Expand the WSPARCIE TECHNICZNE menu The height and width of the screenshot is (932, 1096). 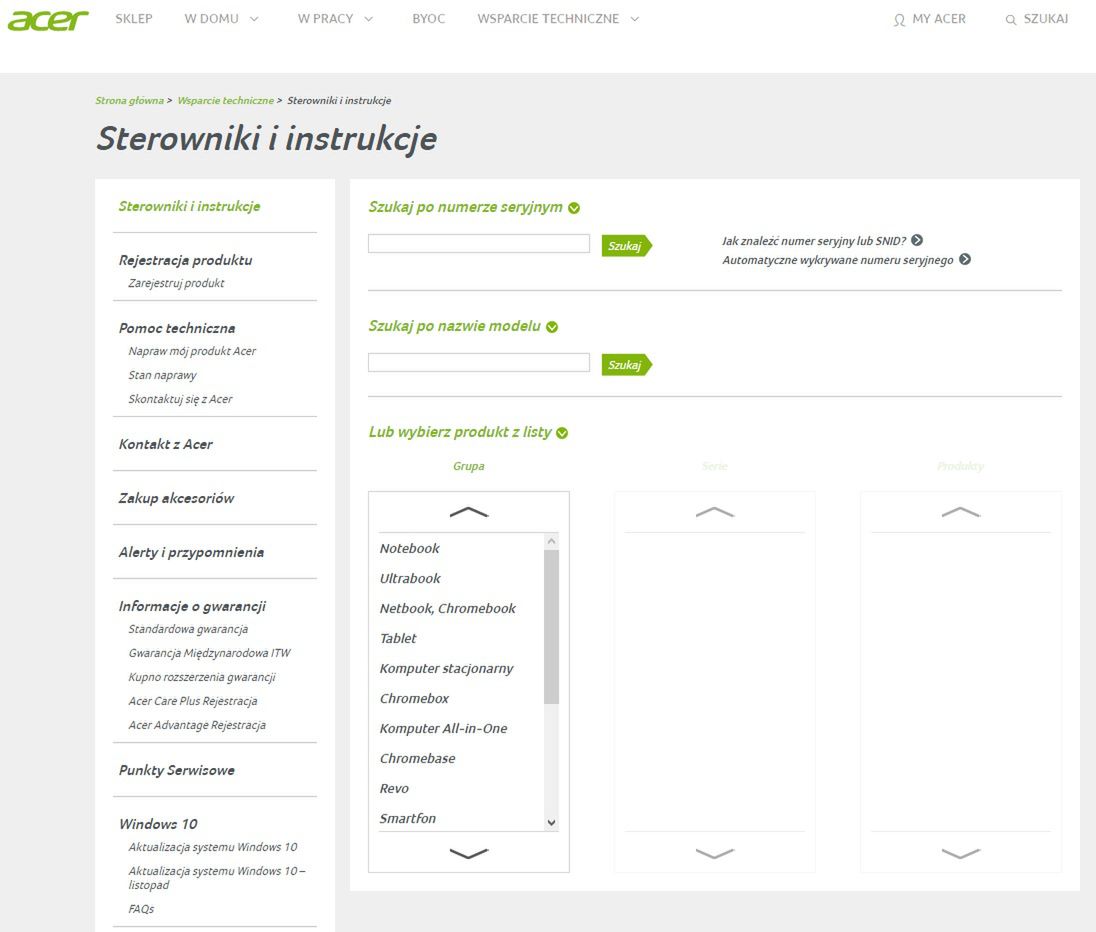558,19
